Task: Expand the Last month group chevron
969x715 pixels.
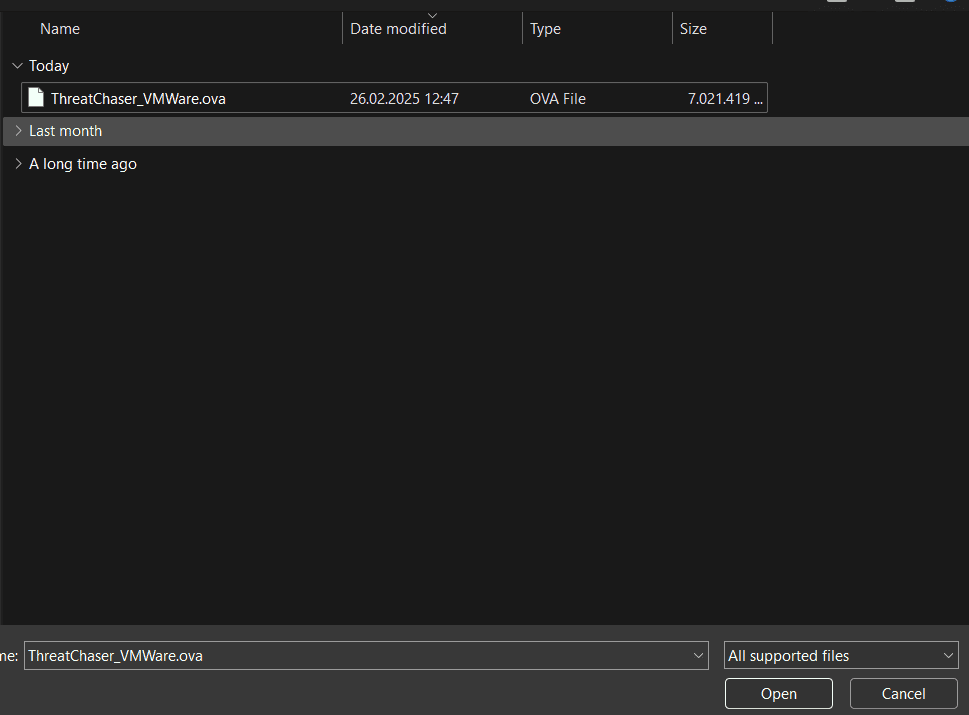Action: tap(17, 131)
